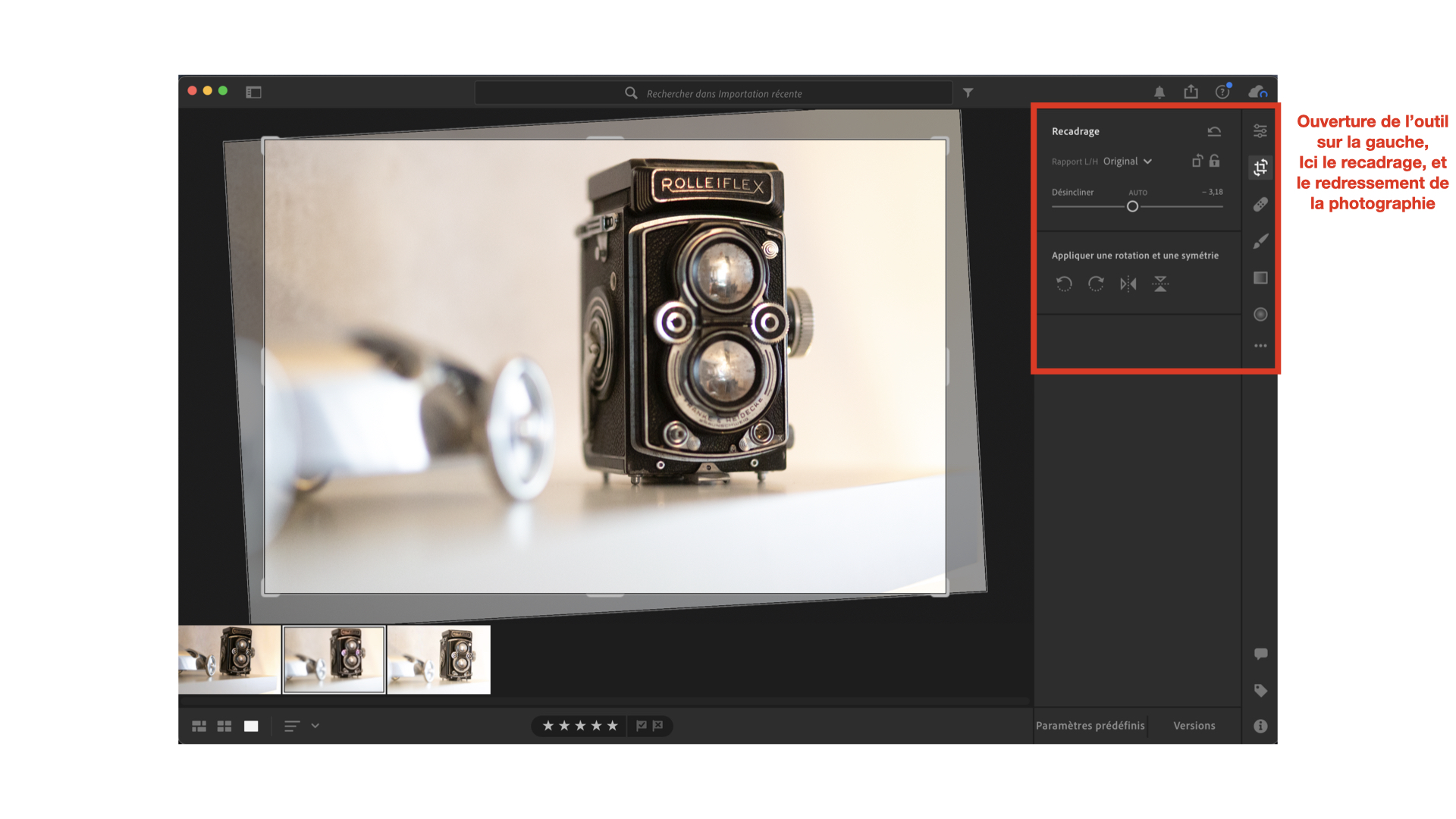Open the Edit sliders panel icon
The width and height of the screenshot is (1456, 819).
tap(1260, 131)
